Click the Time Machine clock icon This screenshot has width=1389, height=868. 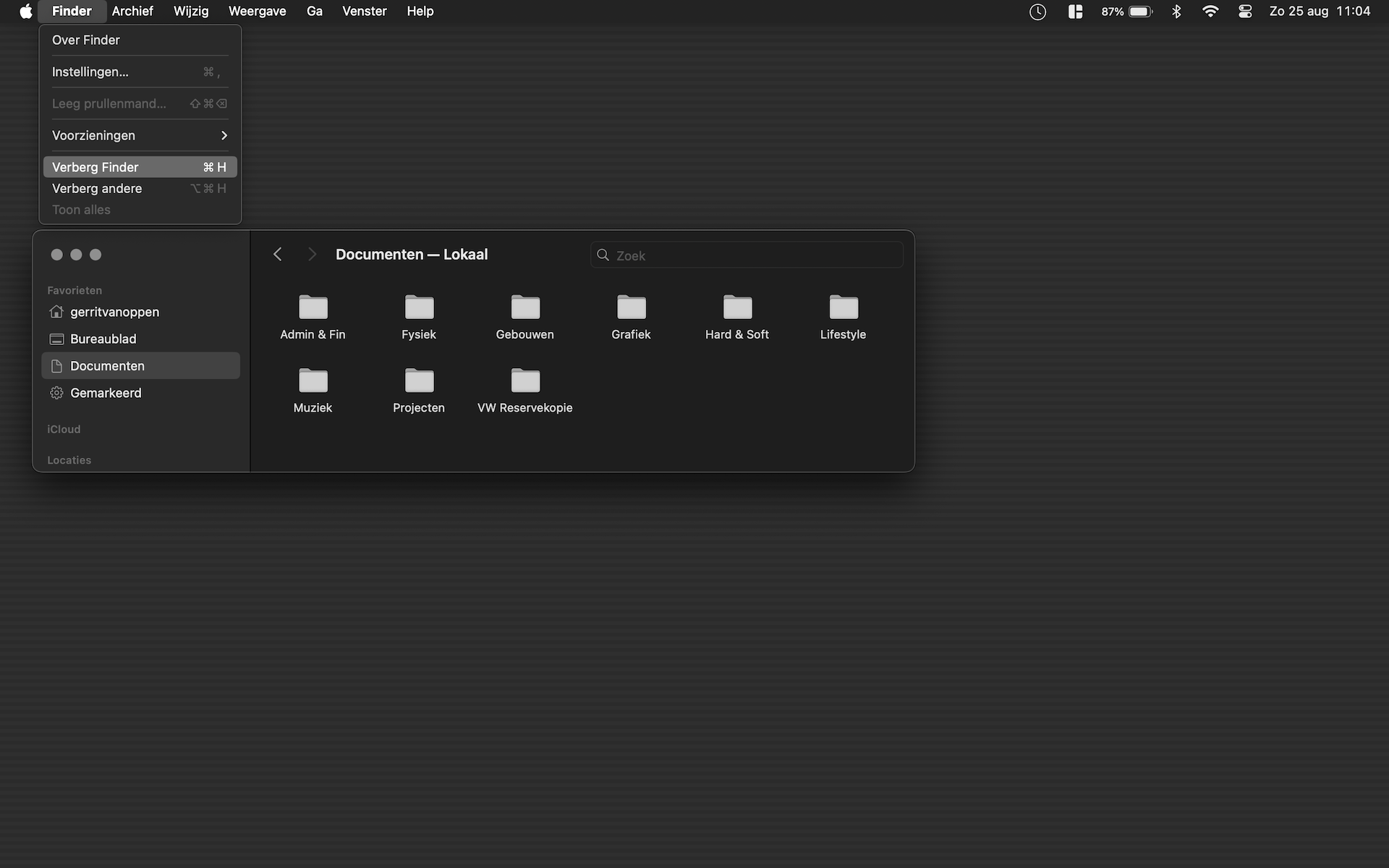(x=1037, y=11)
